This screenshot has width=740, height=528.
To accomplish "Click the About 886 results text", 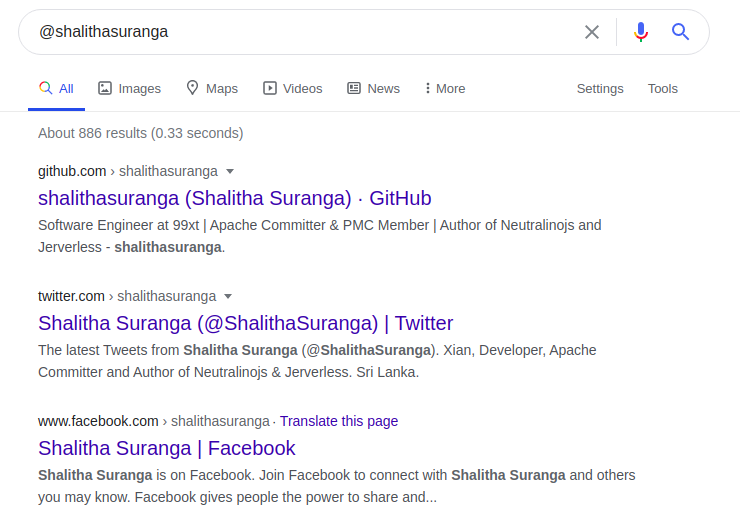I will 141,133.
